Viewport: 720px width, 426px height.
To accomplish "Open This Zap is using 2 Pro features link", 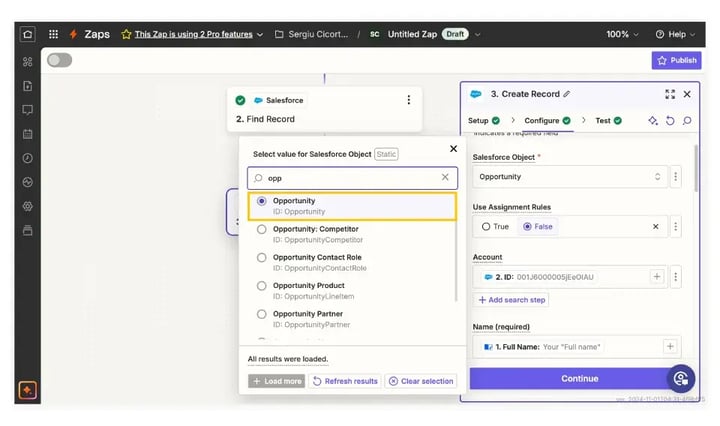I will coord(193,34).
